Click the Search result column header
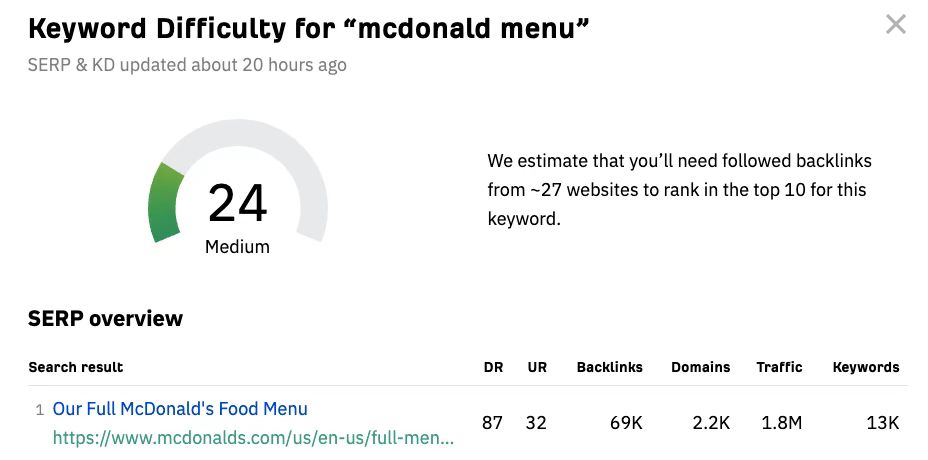Viewport: 928px width, 460px height. 76,367
